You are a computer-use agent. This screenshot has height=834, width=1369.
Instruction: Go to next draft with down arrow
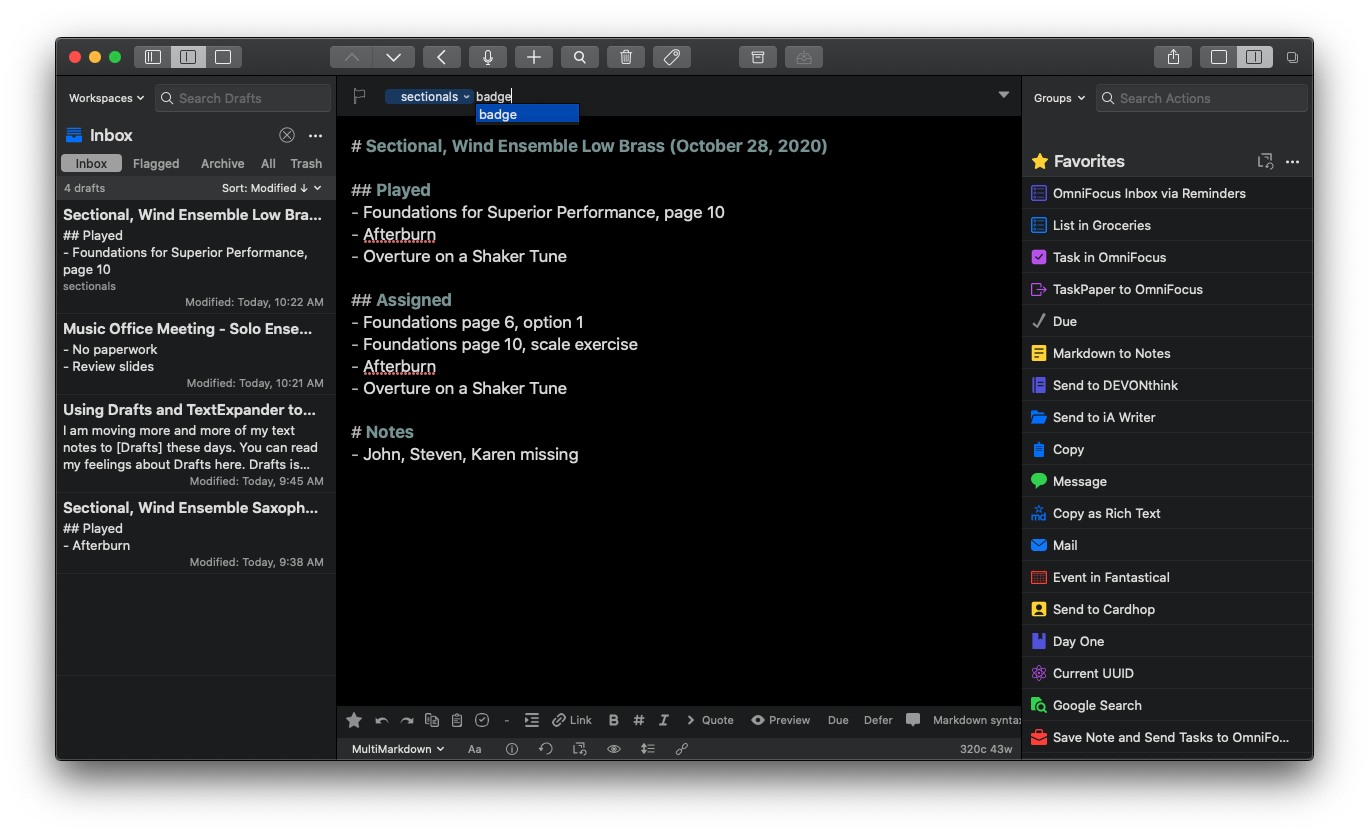[394, 57]
